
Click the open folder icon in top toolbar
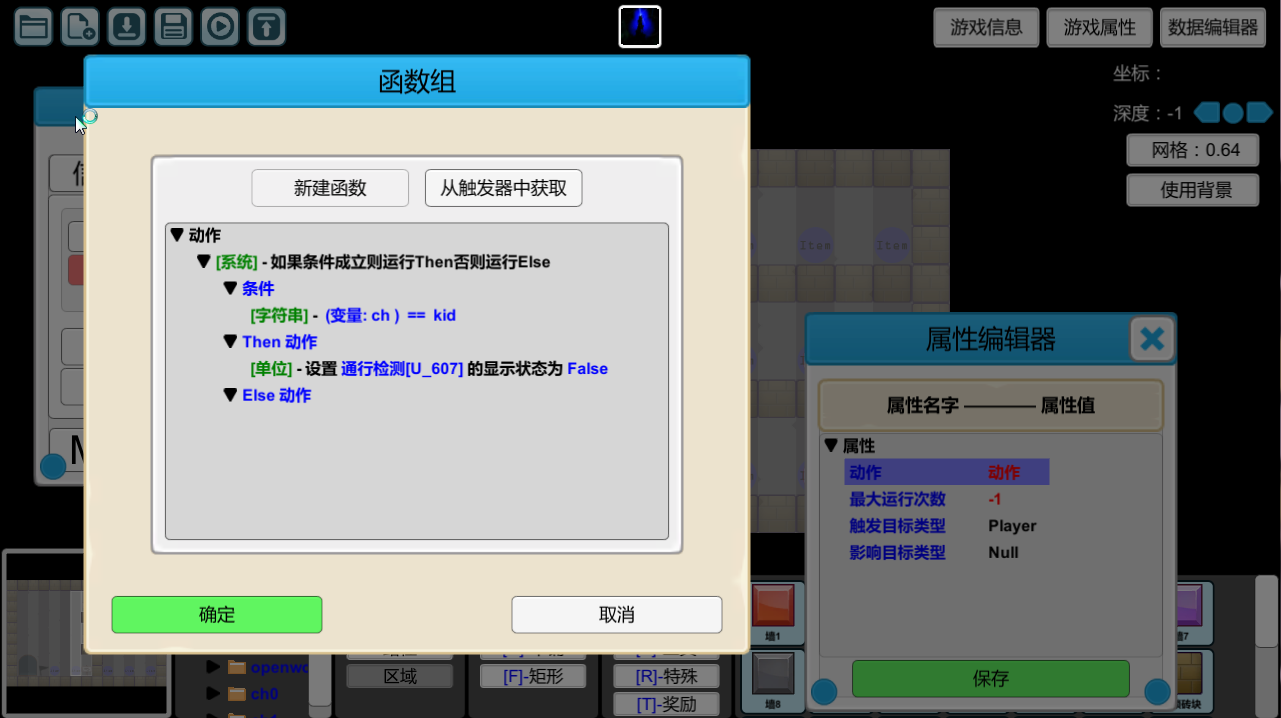[34, 27]
